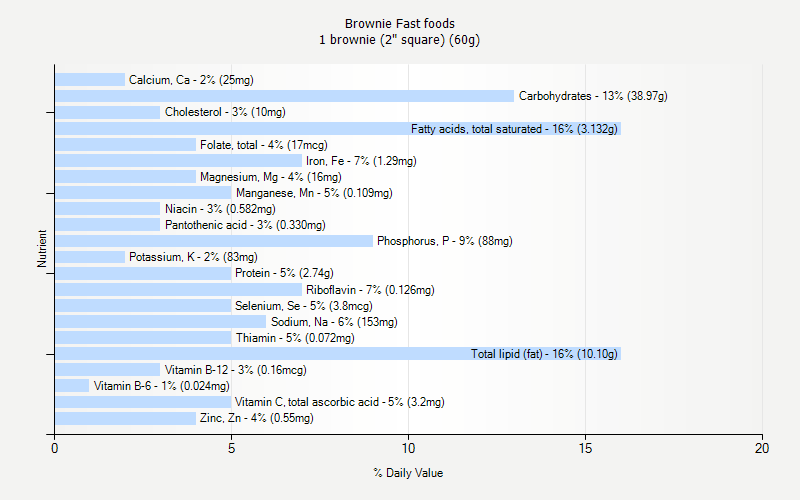Click the Sodium bar in the chart

coord(161,321)
